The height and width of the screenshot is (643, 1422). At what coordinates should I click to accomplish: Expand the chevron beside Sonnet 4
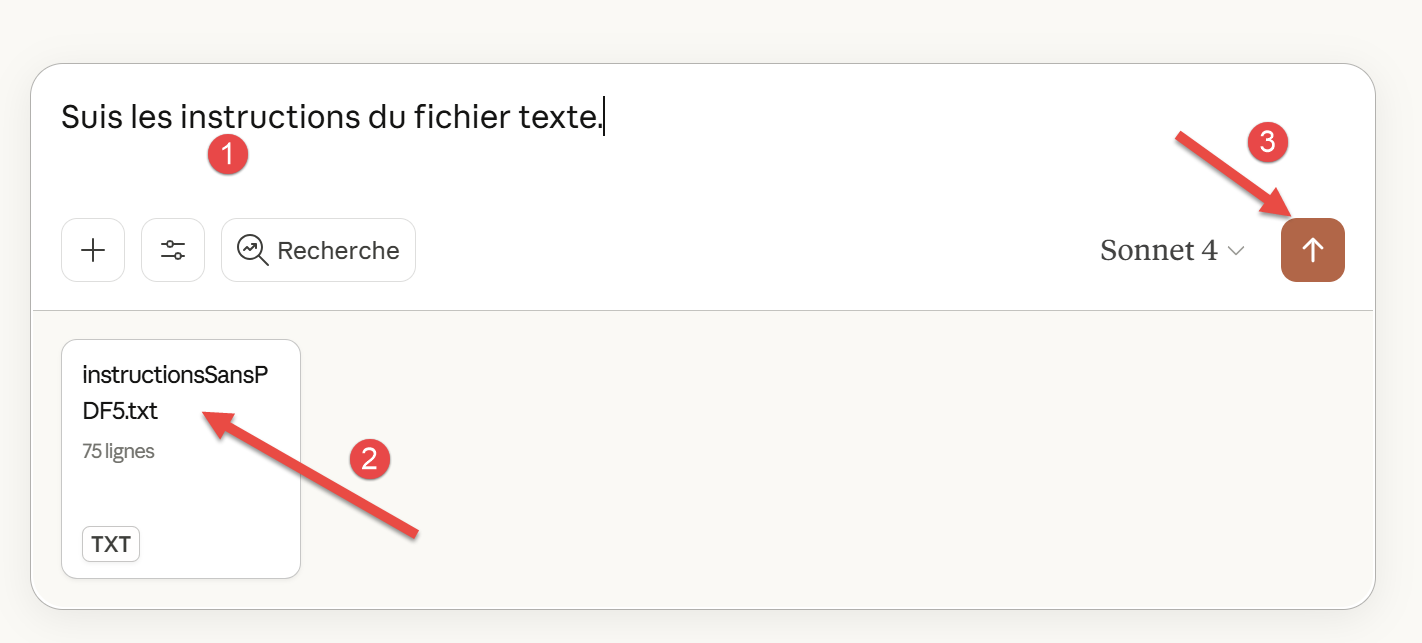(1236, 251)
